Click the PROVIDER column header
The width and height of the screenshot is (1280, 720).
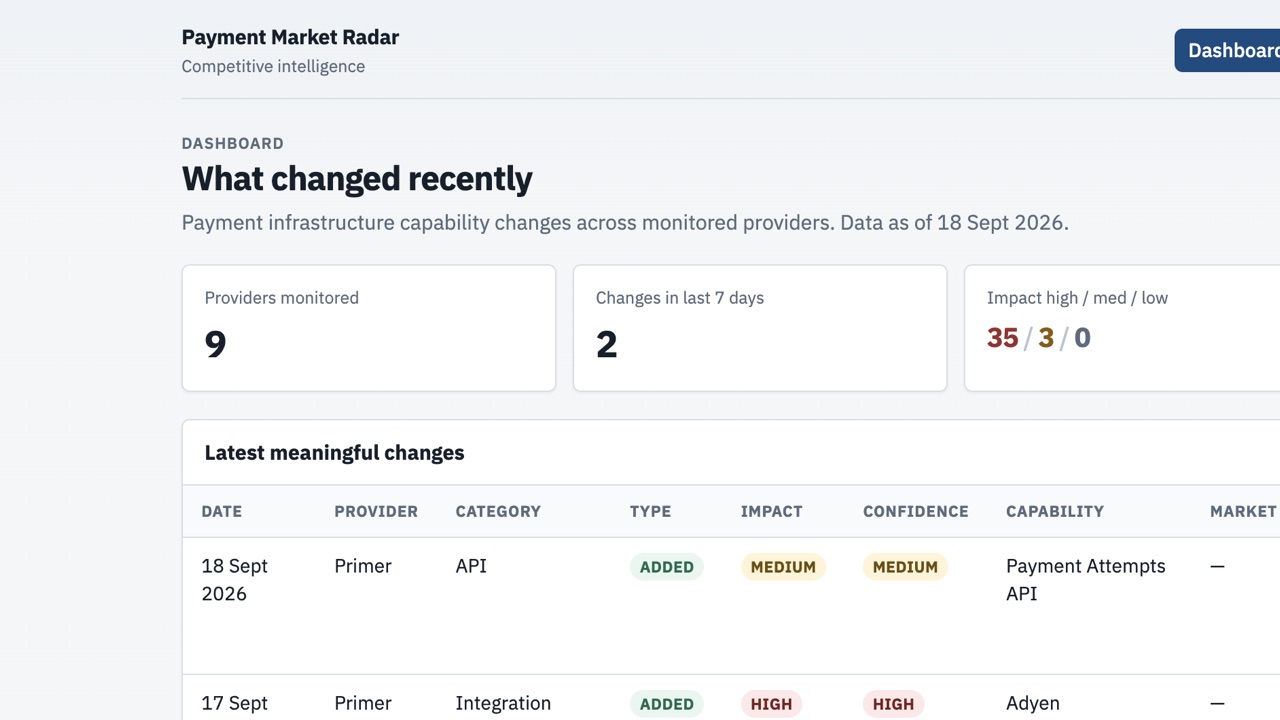[376, 511]
